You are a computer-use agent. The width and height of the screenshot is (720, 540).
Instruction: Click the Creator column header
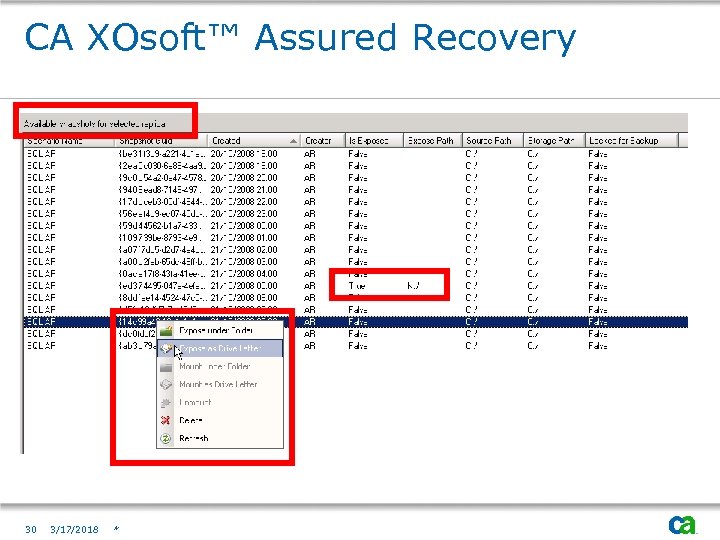(x=323, y=141)
